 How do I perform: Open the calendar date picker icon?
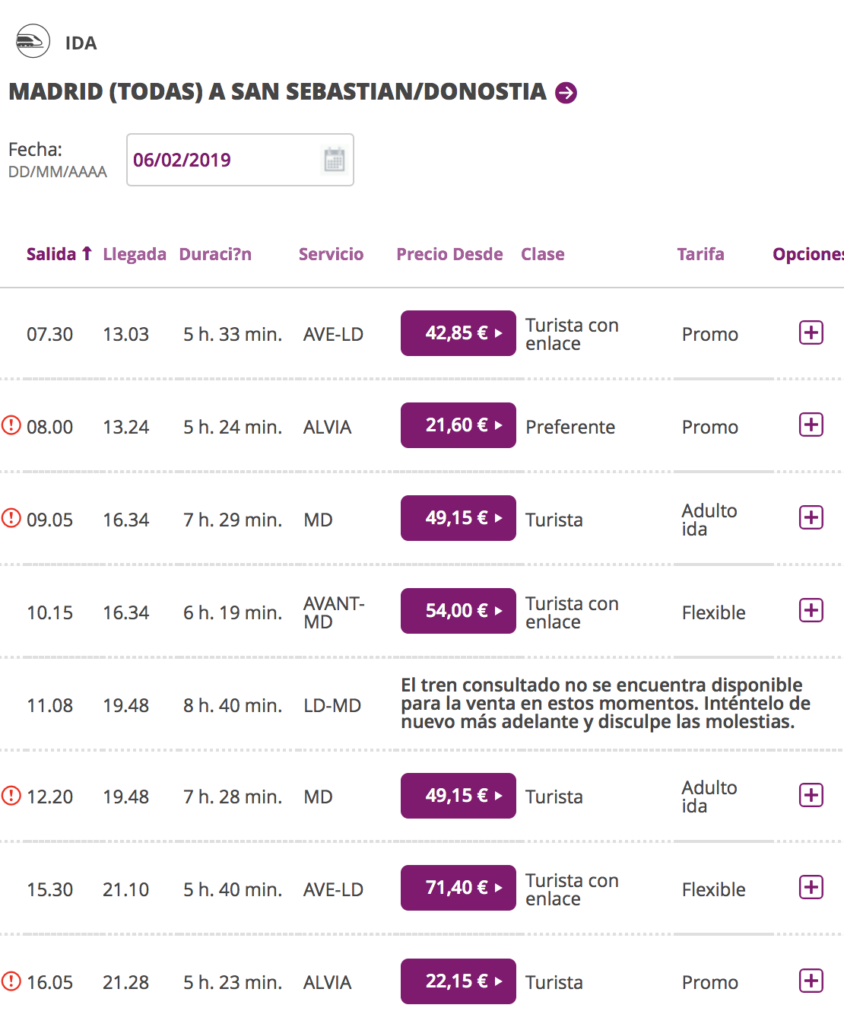[334, 160]
